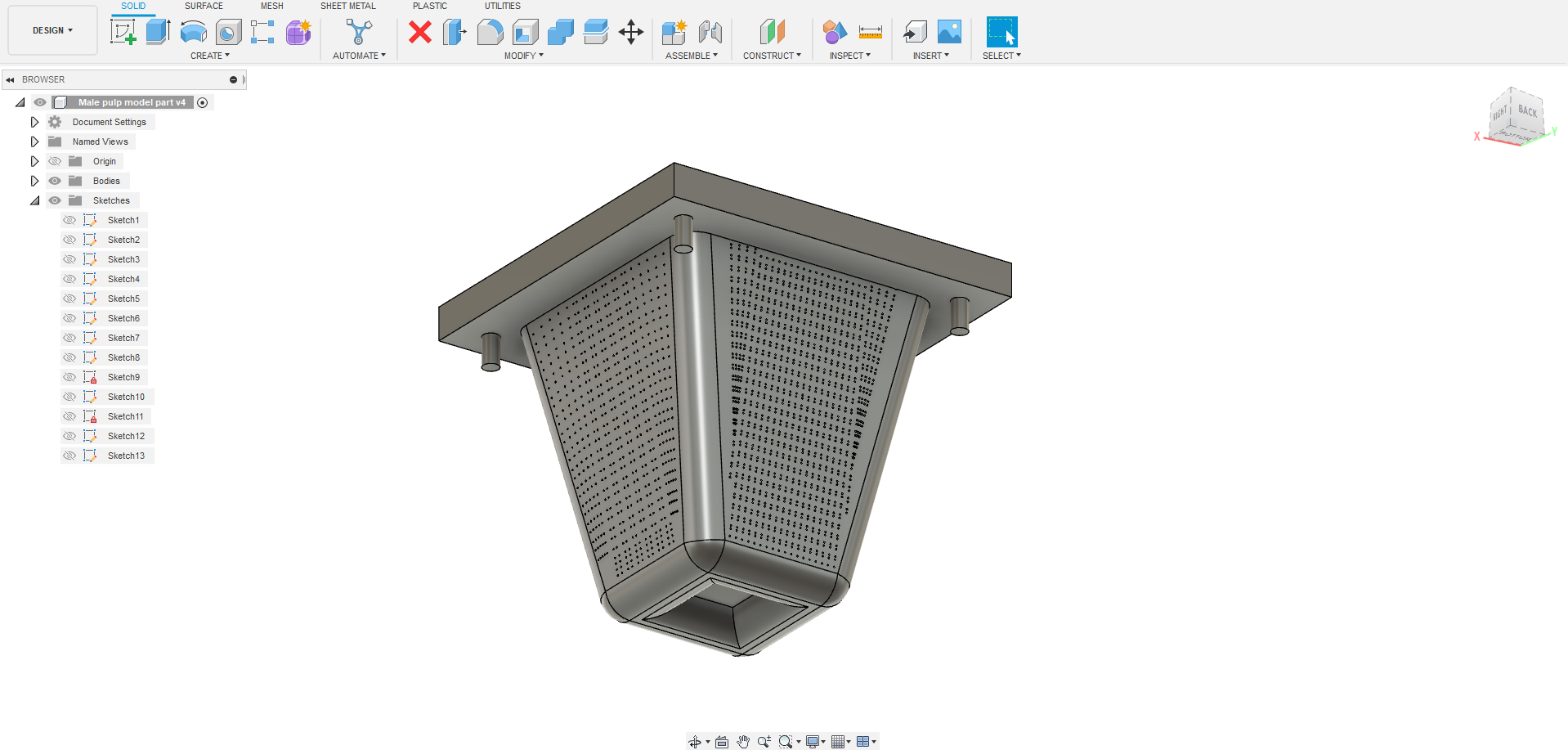The width and height of the screenshot is (1568, 750).
Task: Show Sketch5 with its eye icon
Action: (x=69, y=299)
